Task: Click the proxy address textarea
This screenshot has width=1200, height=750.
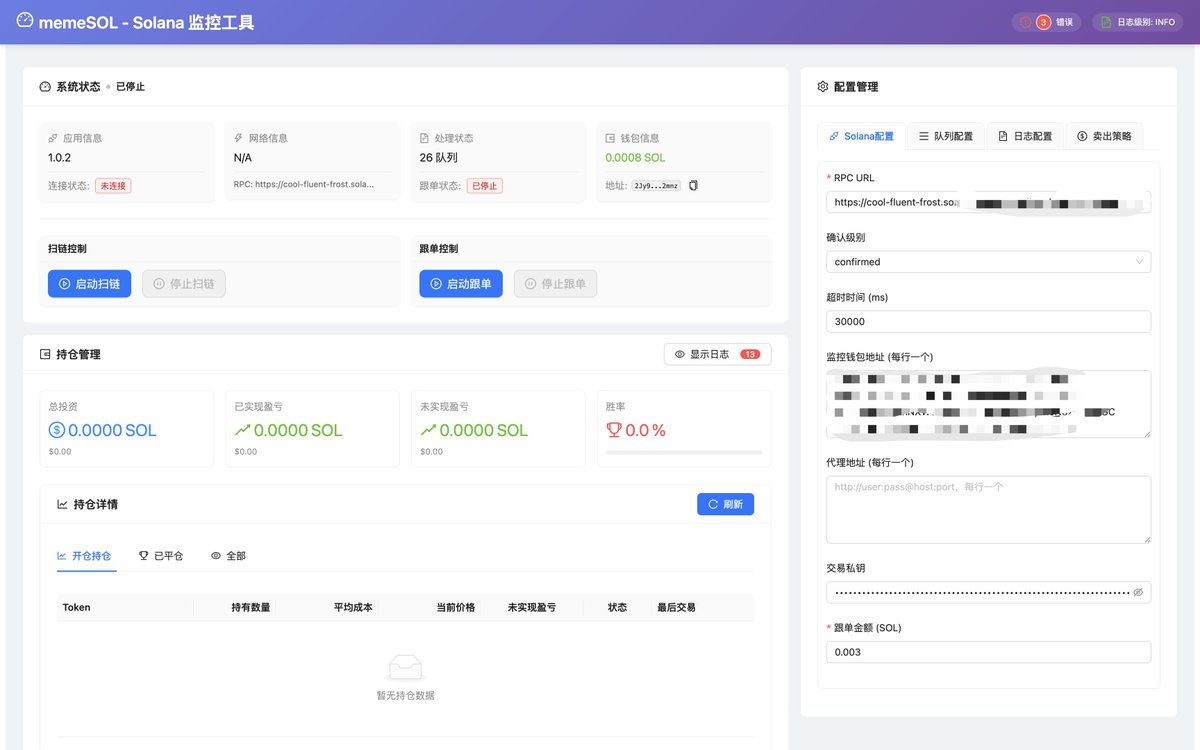Action: point(989,510)
